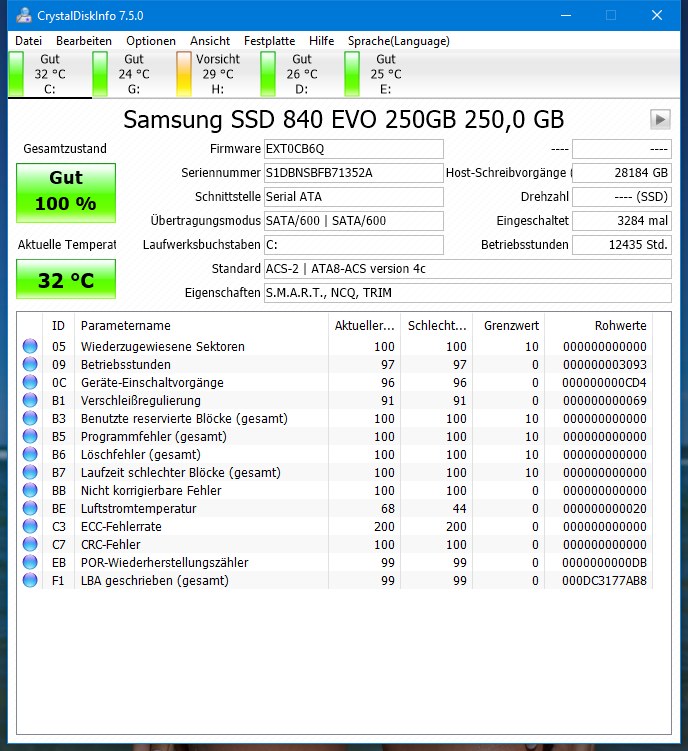The width and height of the screenshot is (688, 751).
Task: Click the CrystalDiskInfo title bar app icon
Action: 20,15
